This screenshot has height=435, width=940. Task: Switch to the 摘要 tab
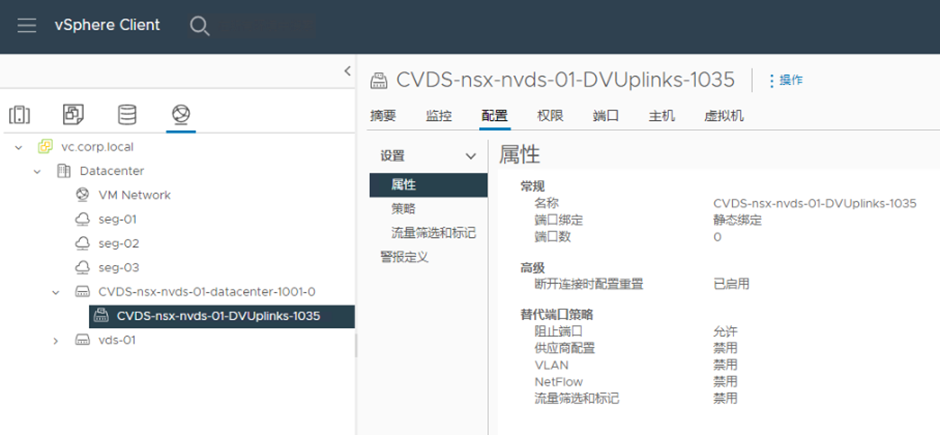pos(383,116)
